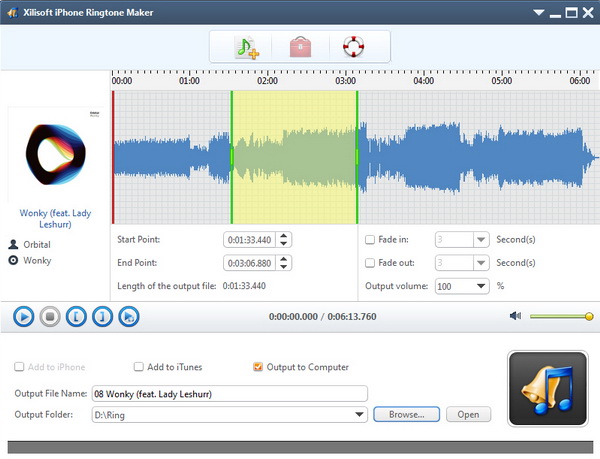Expand the Output Folder dropdown

(x=359, y=414)
